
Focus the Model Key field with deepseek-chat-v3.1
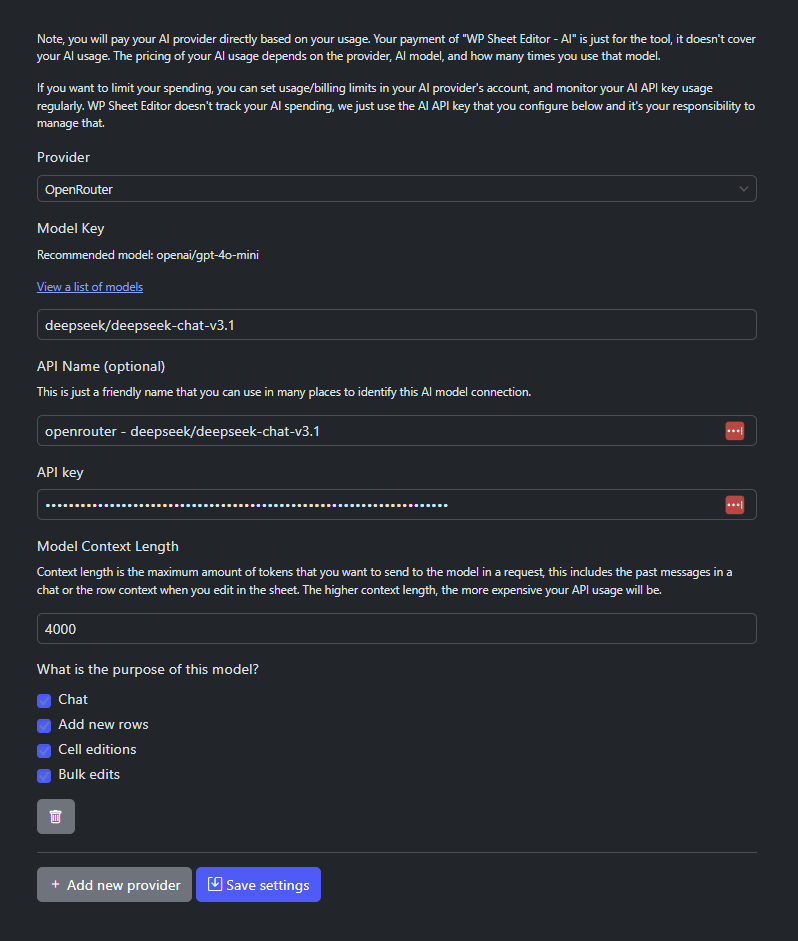[x=397, y=325]
